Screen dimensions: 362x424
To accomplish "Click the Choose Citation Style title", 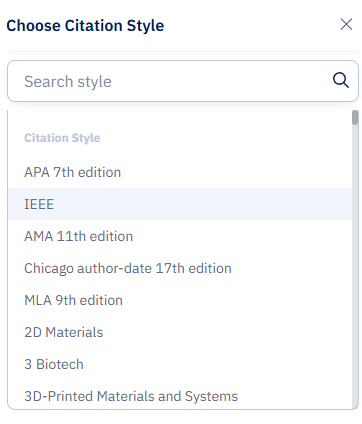I will pyautogui.click(x=85, y=26).
